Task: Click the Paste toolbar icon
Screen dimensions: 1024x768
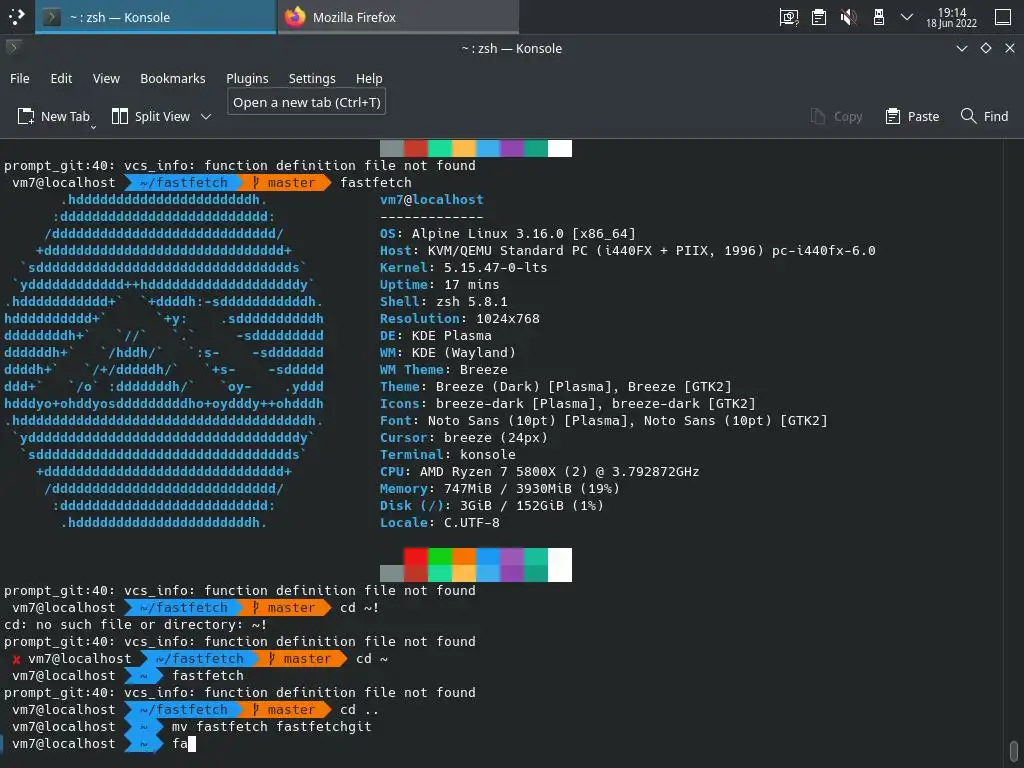Action: click(x=892, y=116)
